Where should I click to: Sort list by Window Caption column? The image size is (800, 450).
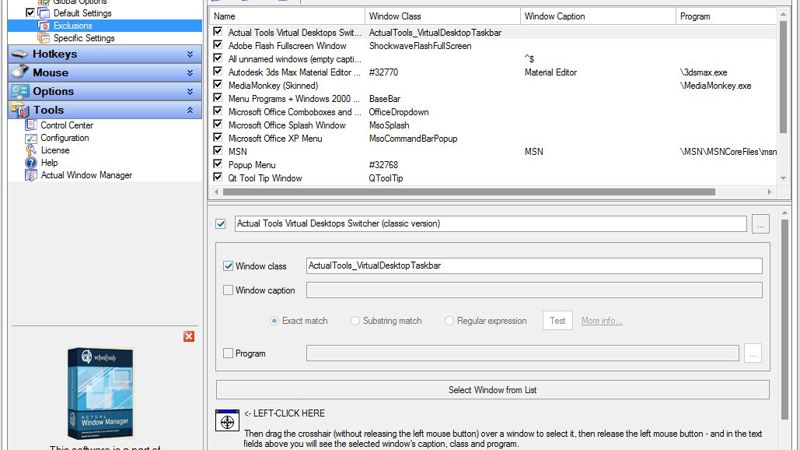click(598, 16)
